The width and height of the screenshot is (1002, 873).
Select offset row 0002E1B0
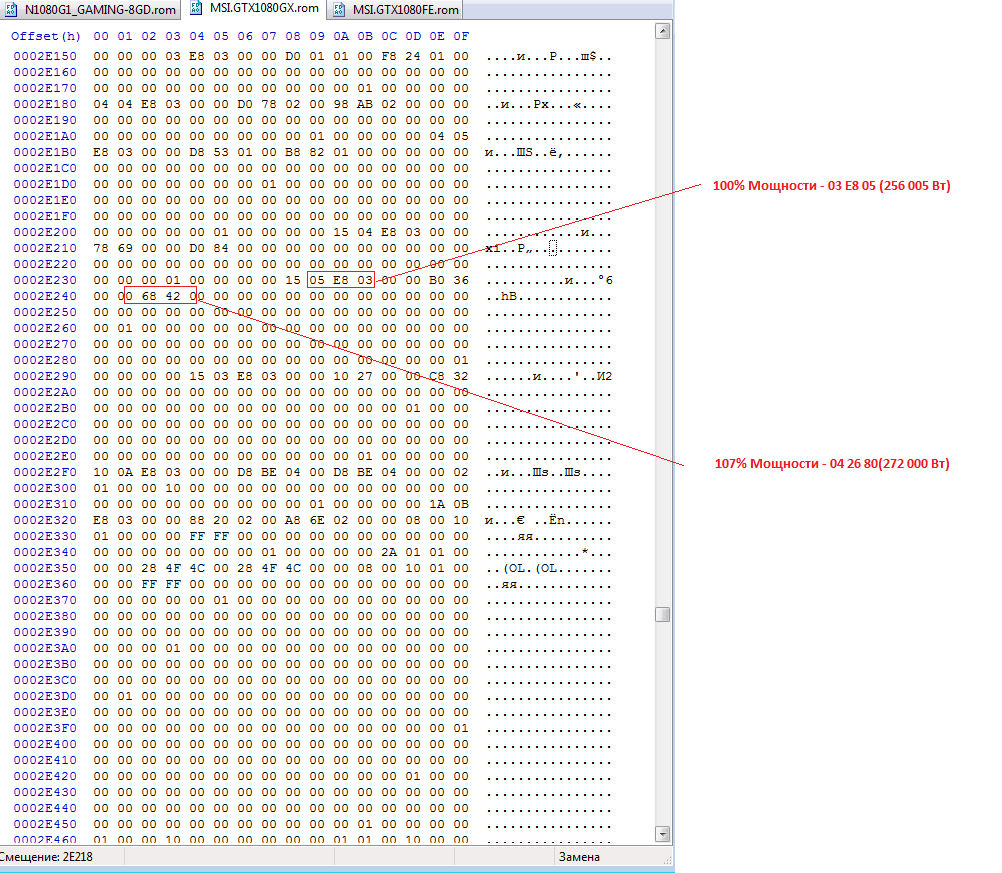pos(45,152)
